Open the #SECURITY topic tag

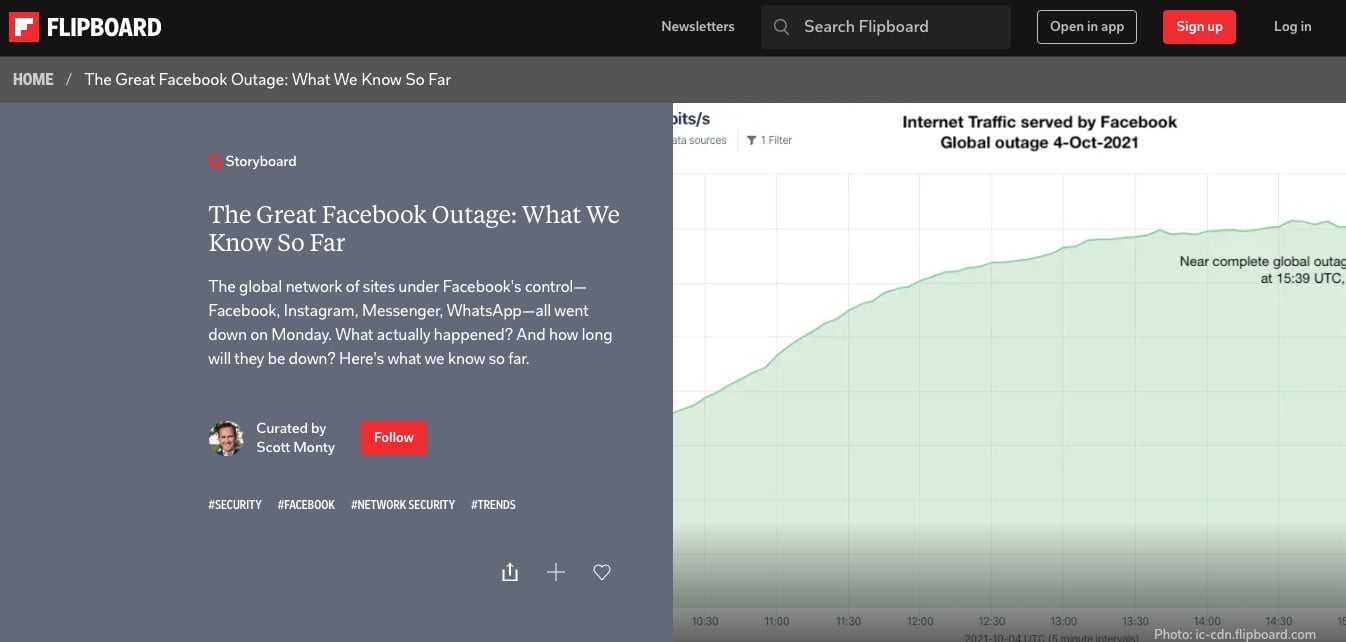click(x=235, y=505)
